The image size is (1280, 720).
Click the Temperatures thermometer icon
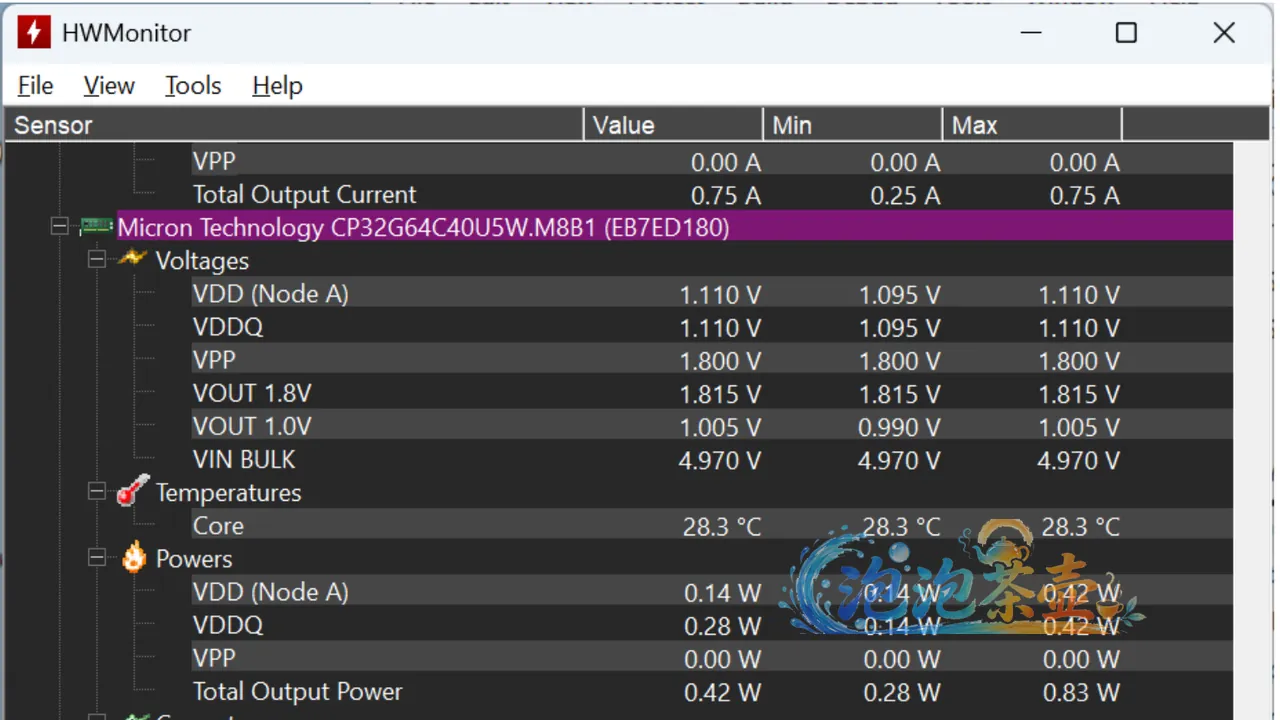(133, 492)
